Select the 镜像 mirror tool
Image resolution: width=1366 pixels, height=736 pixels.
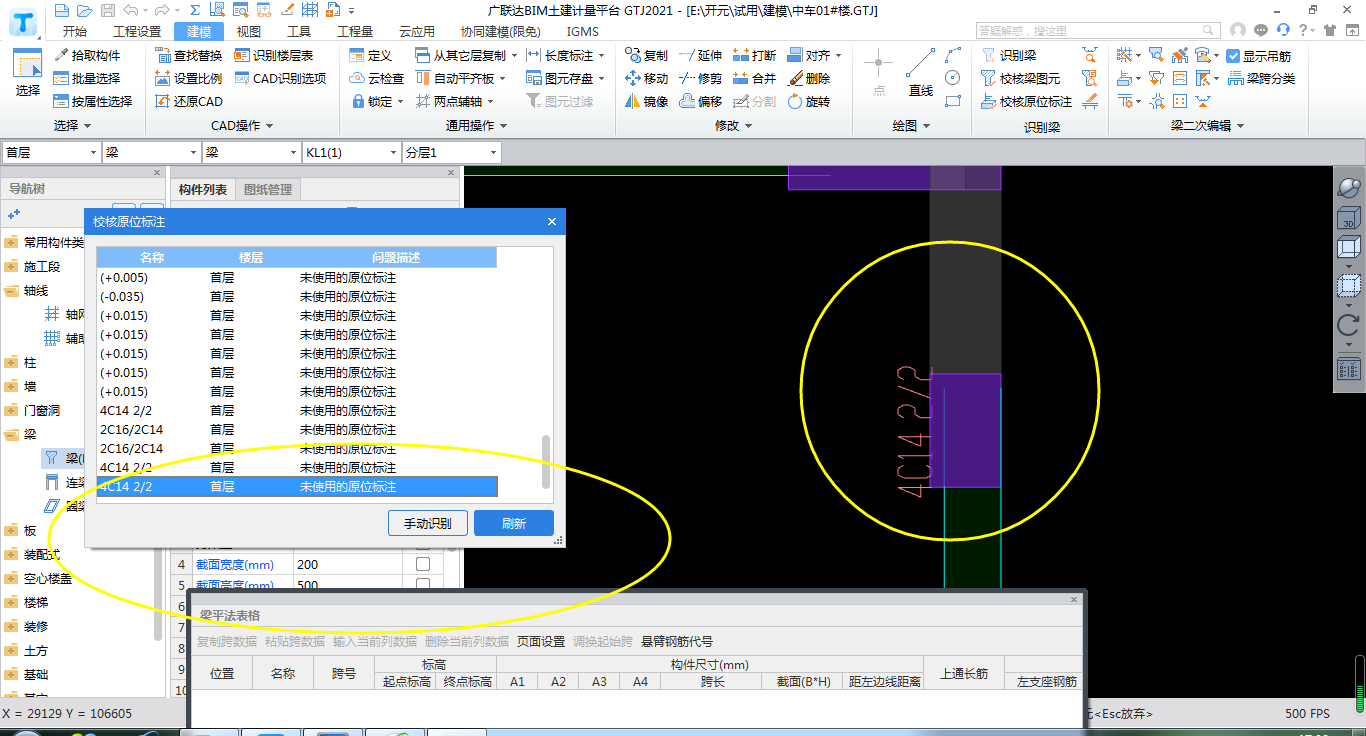[646, 101]
